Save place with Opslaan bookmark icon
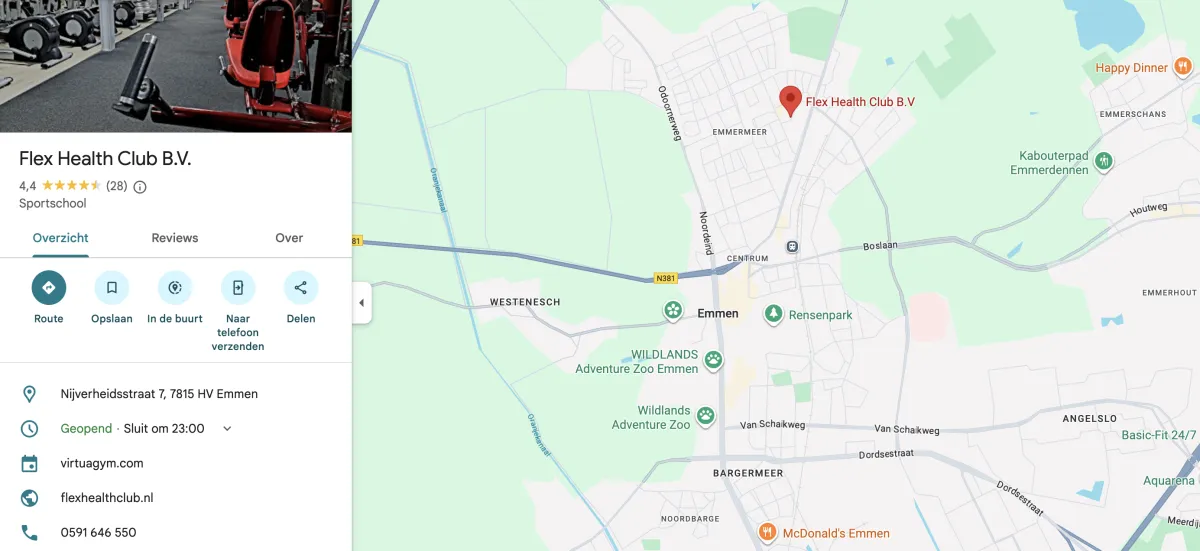 (111, 288)
